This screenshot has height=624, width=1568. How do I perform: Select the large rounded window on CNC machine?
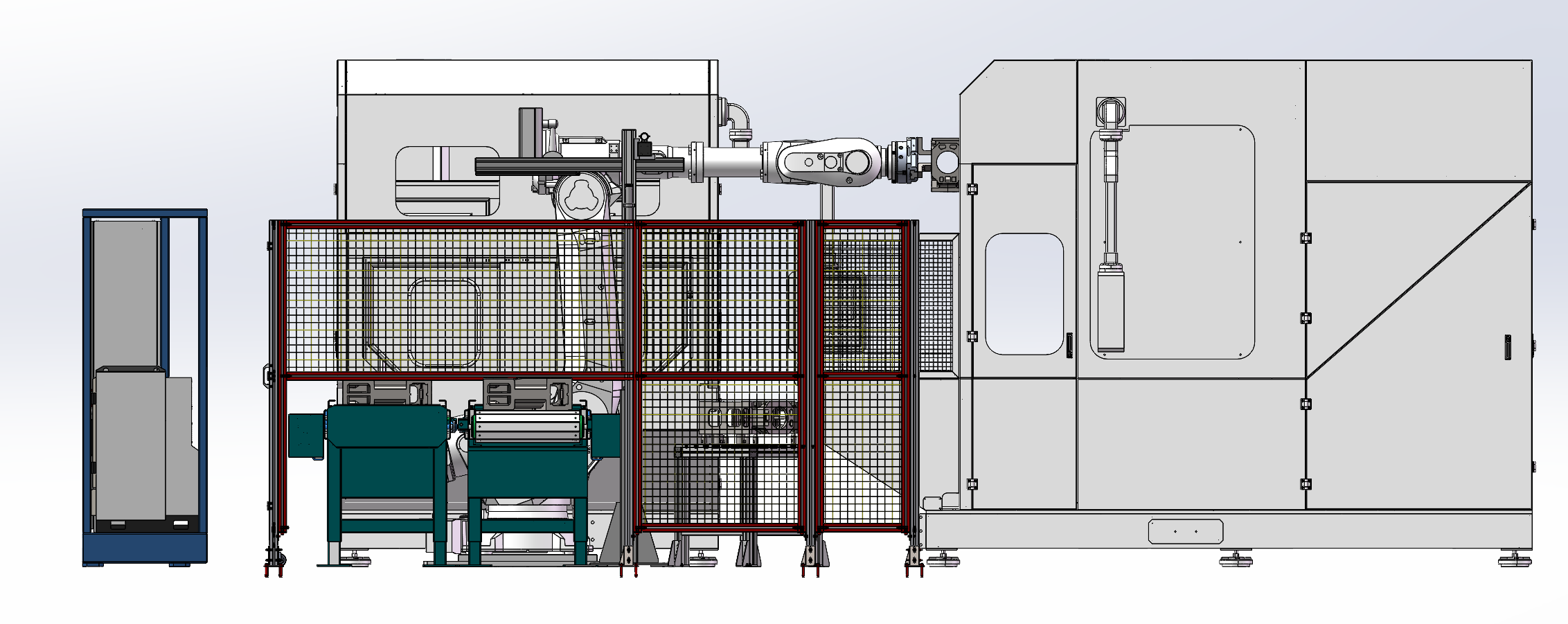(1173, 242)
